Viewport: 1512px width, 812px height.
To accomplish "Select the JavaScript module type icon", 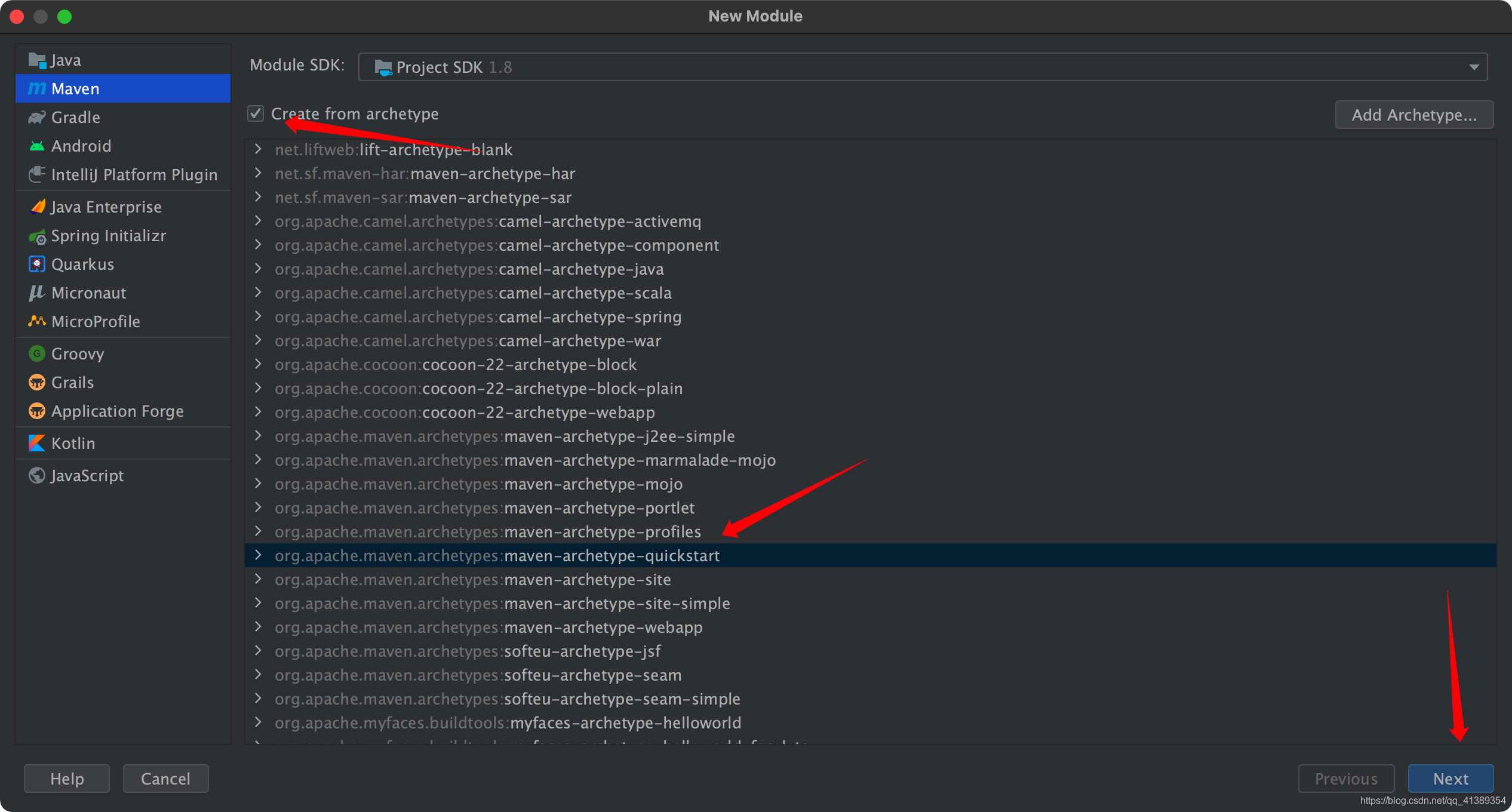I will pyautogui.click(x=36, y=476).
